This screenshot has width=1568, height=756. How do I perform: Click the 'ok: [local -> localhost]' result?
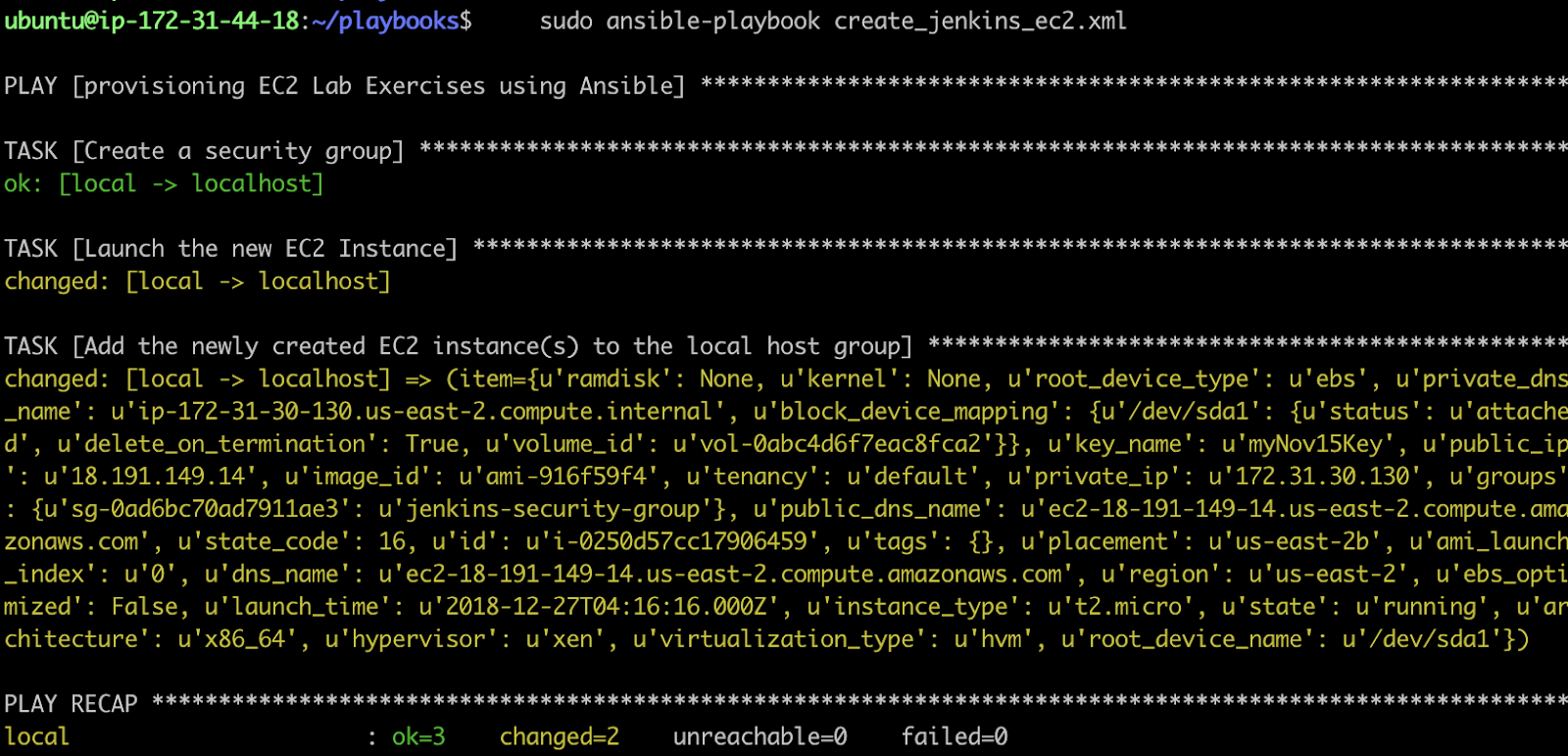(164, 183)
